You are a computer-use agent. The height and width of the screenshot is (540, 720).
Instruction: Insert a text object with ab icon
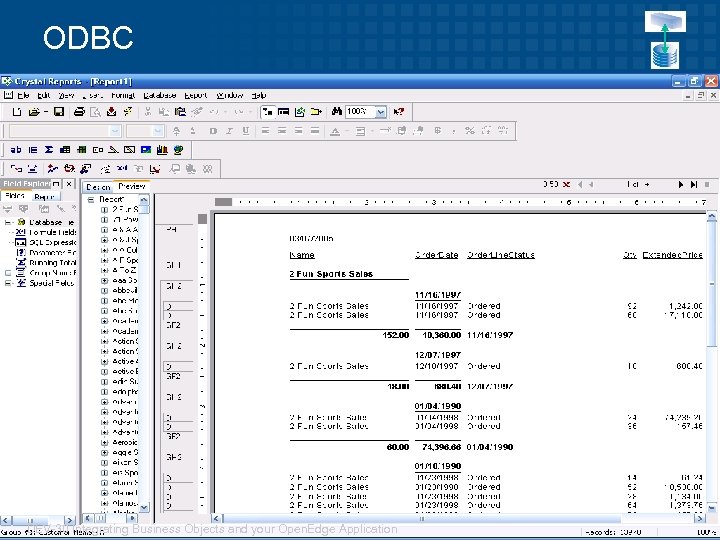point(16,150)
